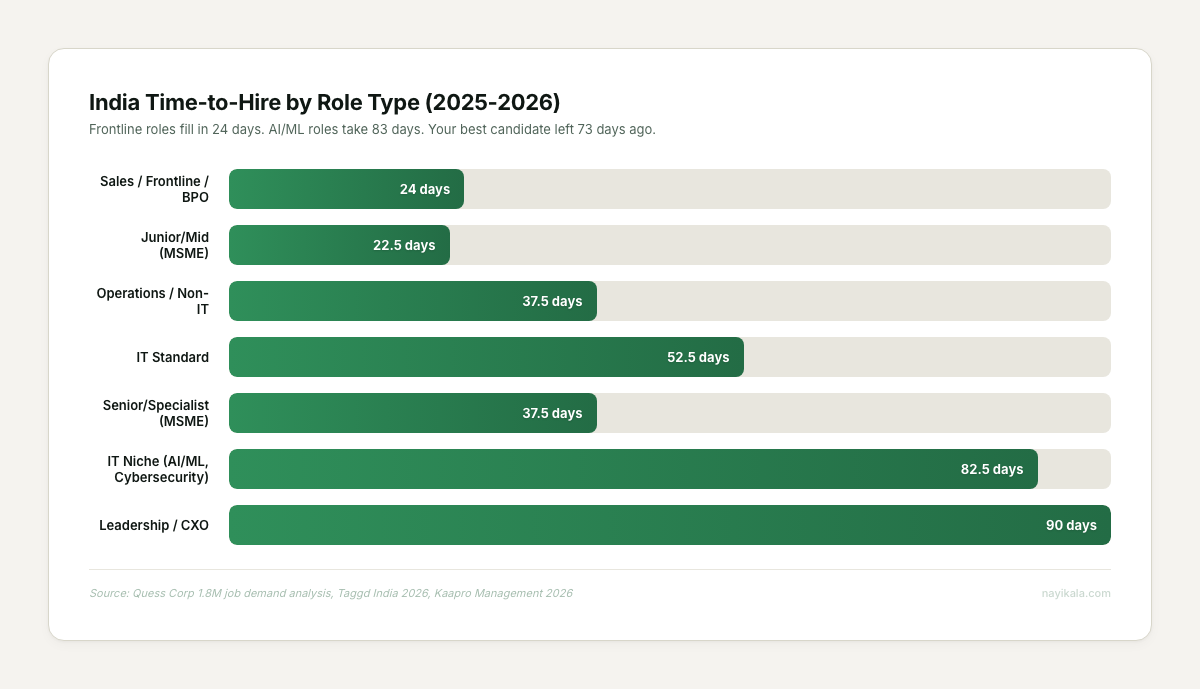
Task: Click the '82.5 days' bar value
Action: point(991,469)
